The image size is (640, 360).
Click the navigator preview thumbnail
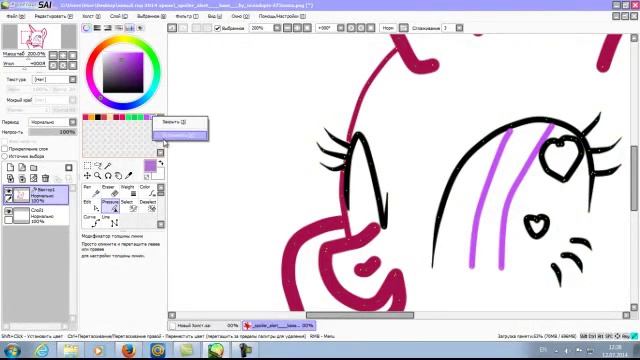click(39, 36)
